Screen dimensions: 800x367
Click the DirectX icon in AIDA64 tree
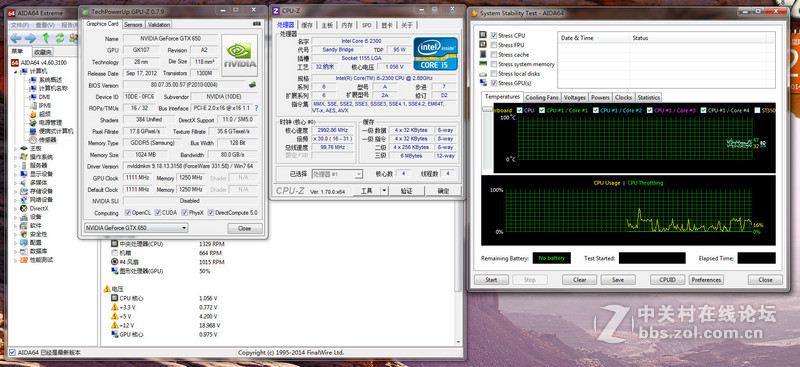pos(23,208)
